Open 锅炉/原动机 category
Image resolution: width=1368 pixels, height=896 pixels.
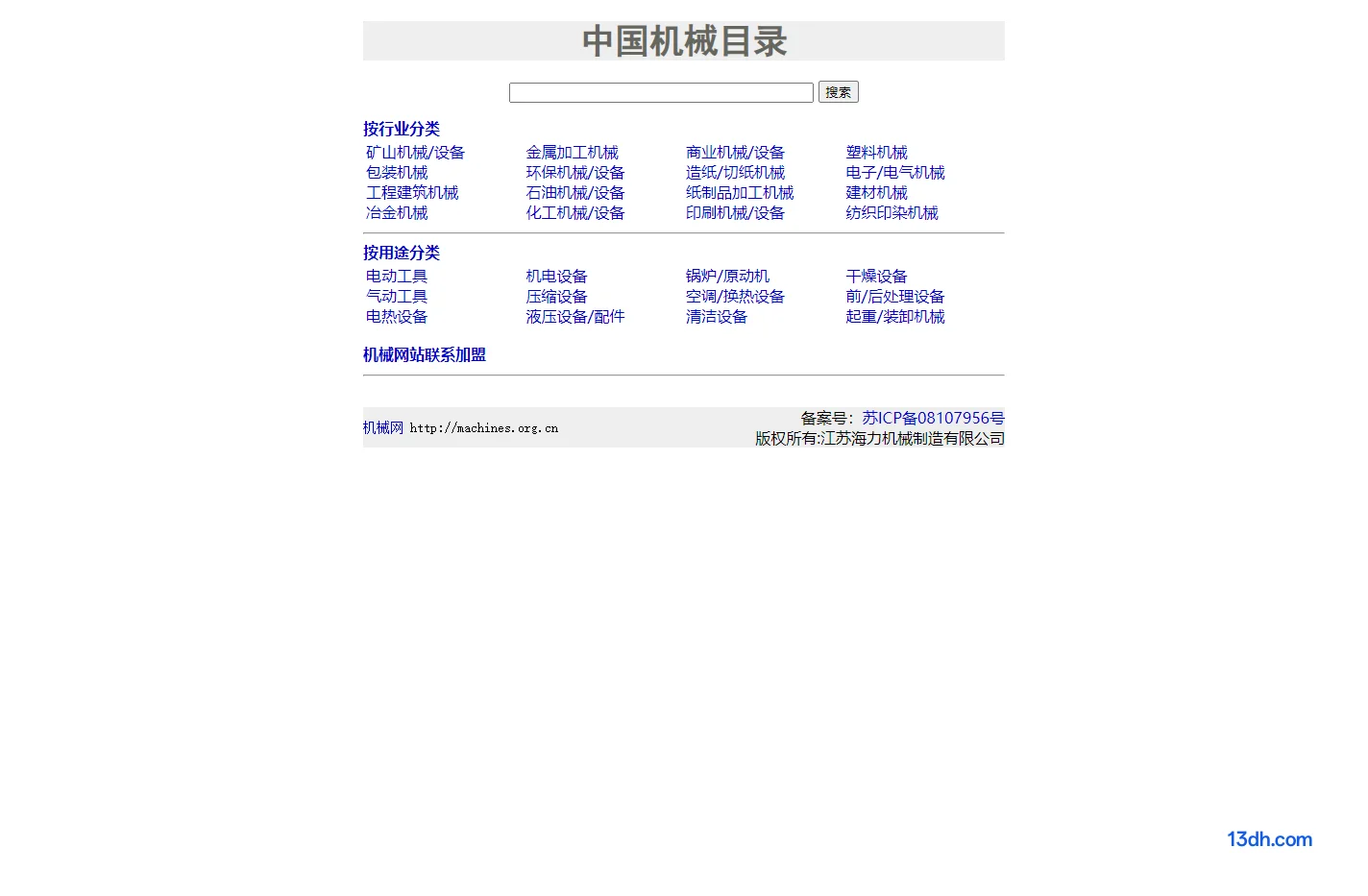pyautogui.click(x=727, y=277)
